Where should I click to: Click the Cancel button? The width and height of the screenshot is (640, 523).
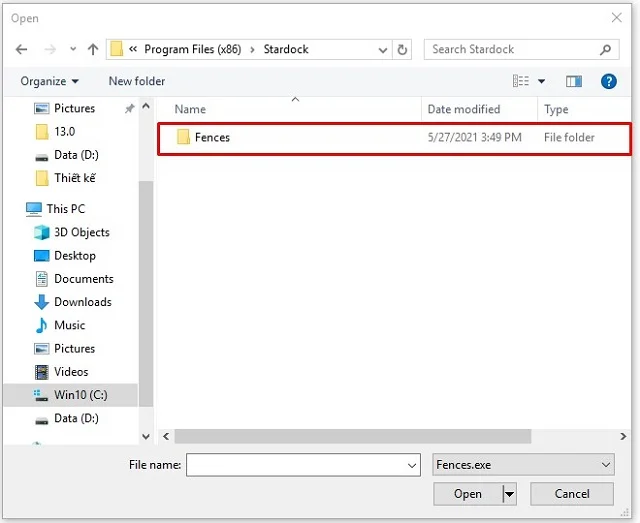tap(572, 494)
